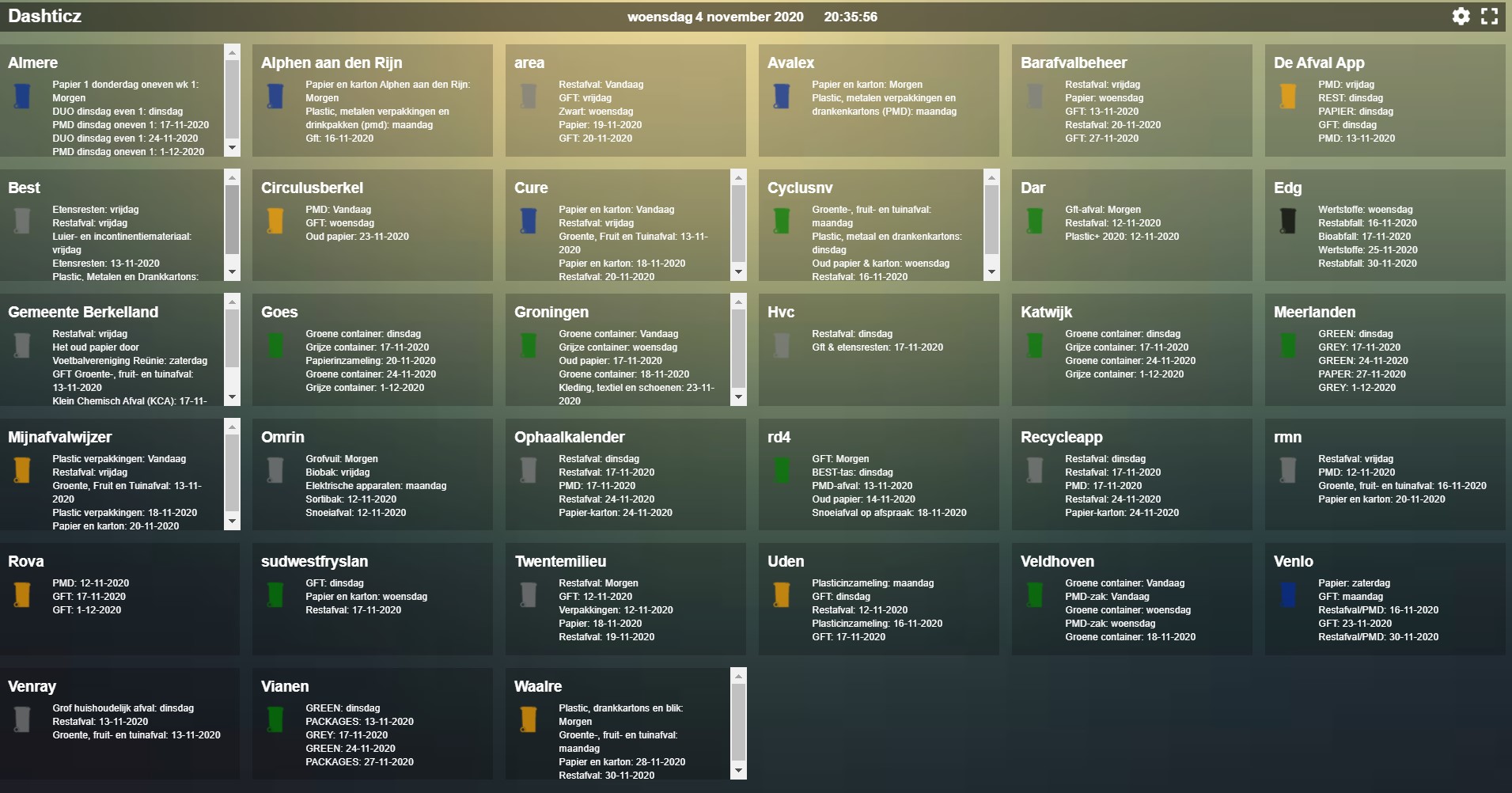Click the blue bin icon in Venlo

[1288, 594]
